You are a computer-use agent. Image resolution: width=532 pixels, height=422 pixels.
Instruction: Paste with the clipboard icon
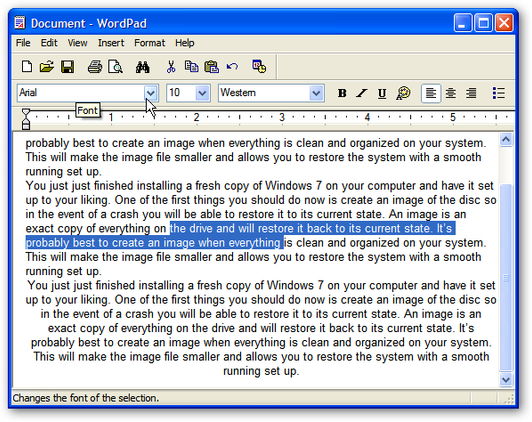pyautogui.click(x=211, y=66)
